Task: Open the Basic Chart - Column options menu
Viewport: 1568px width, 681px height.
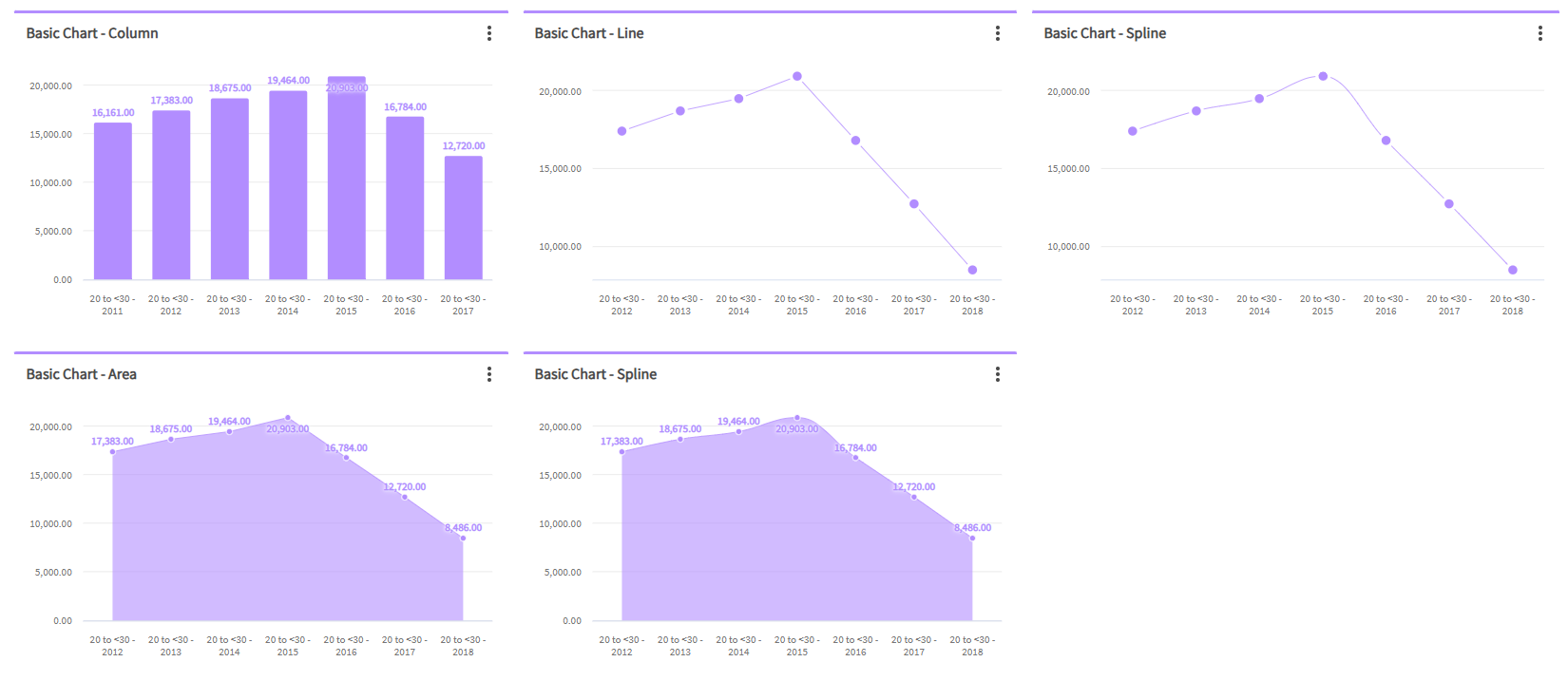Action: 489,33
